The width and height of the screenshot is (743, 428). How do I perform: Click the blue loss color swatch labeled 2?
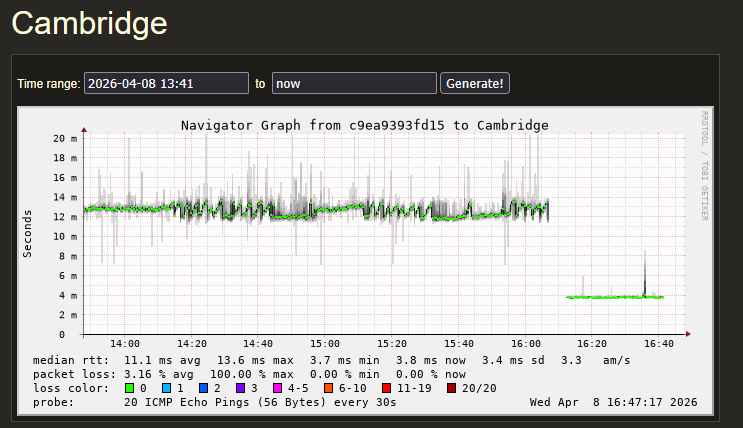204,388
